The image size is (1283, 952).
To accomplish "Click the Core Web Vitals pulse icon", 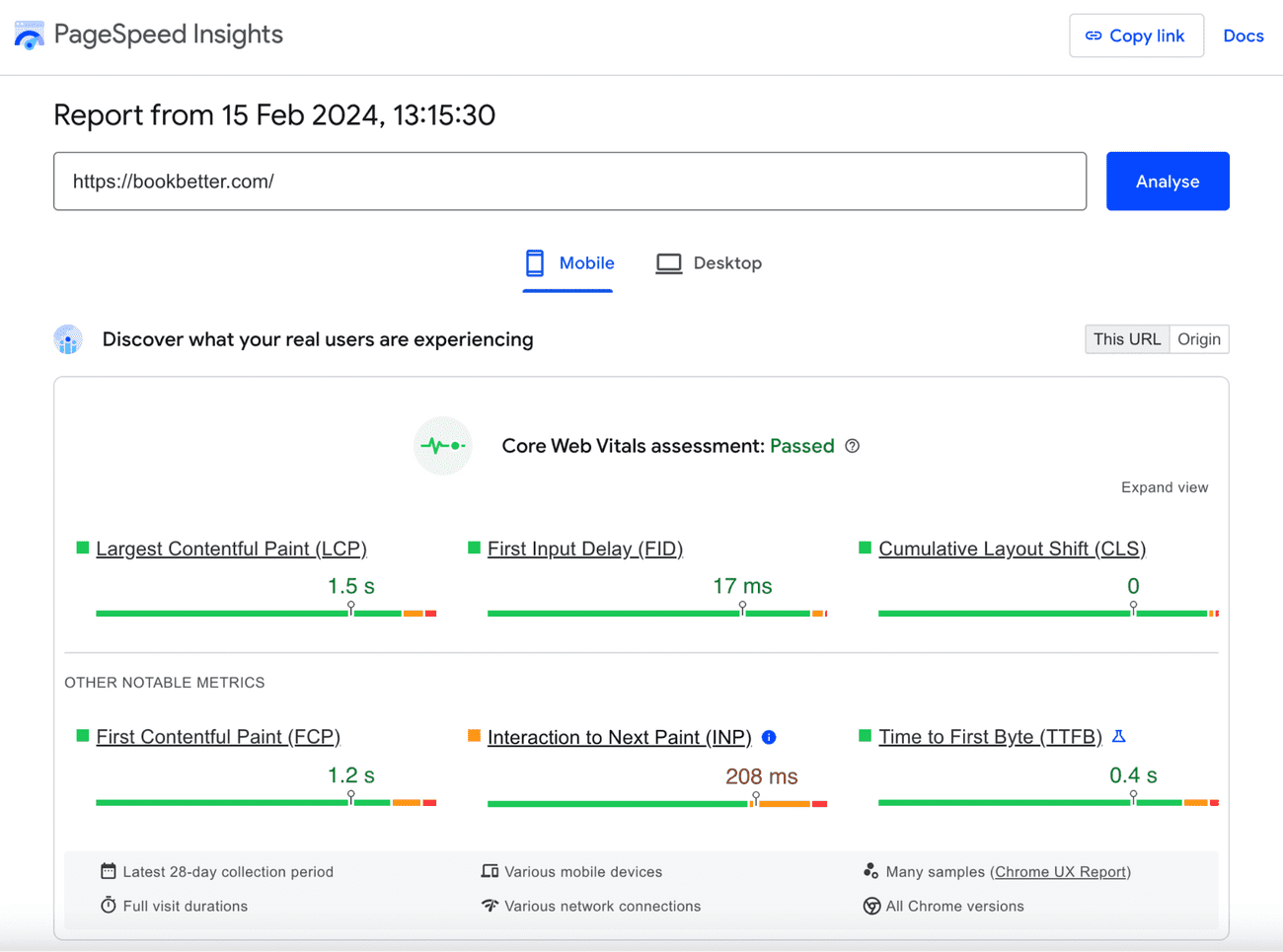I will pos(442,446).
